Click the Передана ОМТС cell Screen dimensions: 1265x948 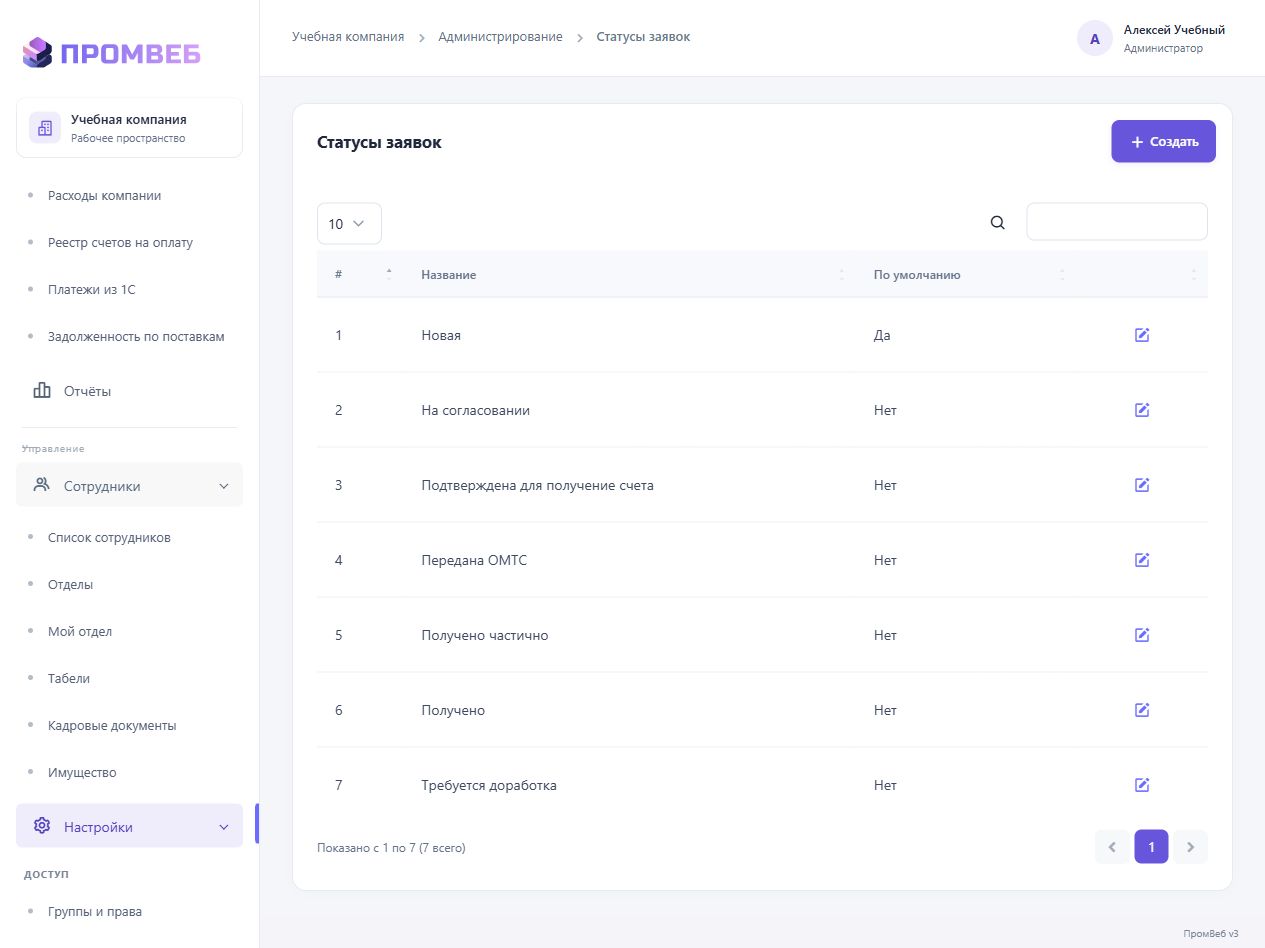pos(474,561)
